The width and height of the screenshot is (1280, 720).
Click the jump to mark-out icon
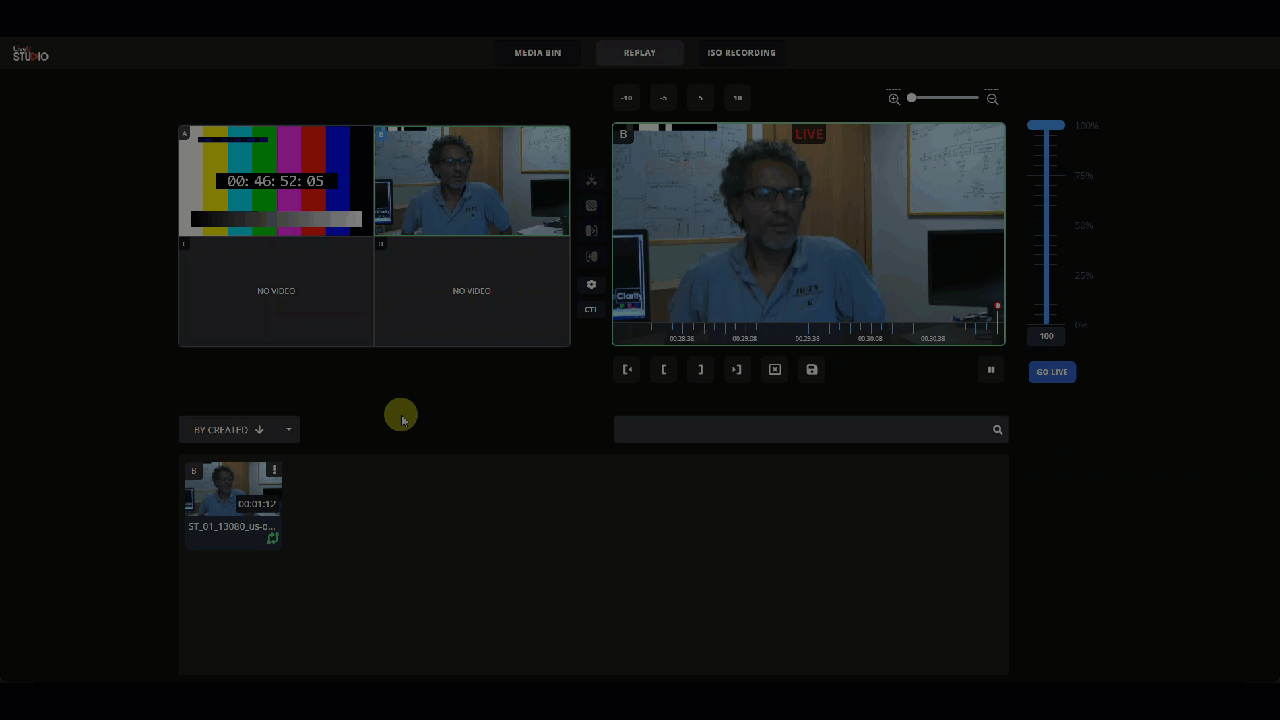pyautogui.click(x=737, y=370)
